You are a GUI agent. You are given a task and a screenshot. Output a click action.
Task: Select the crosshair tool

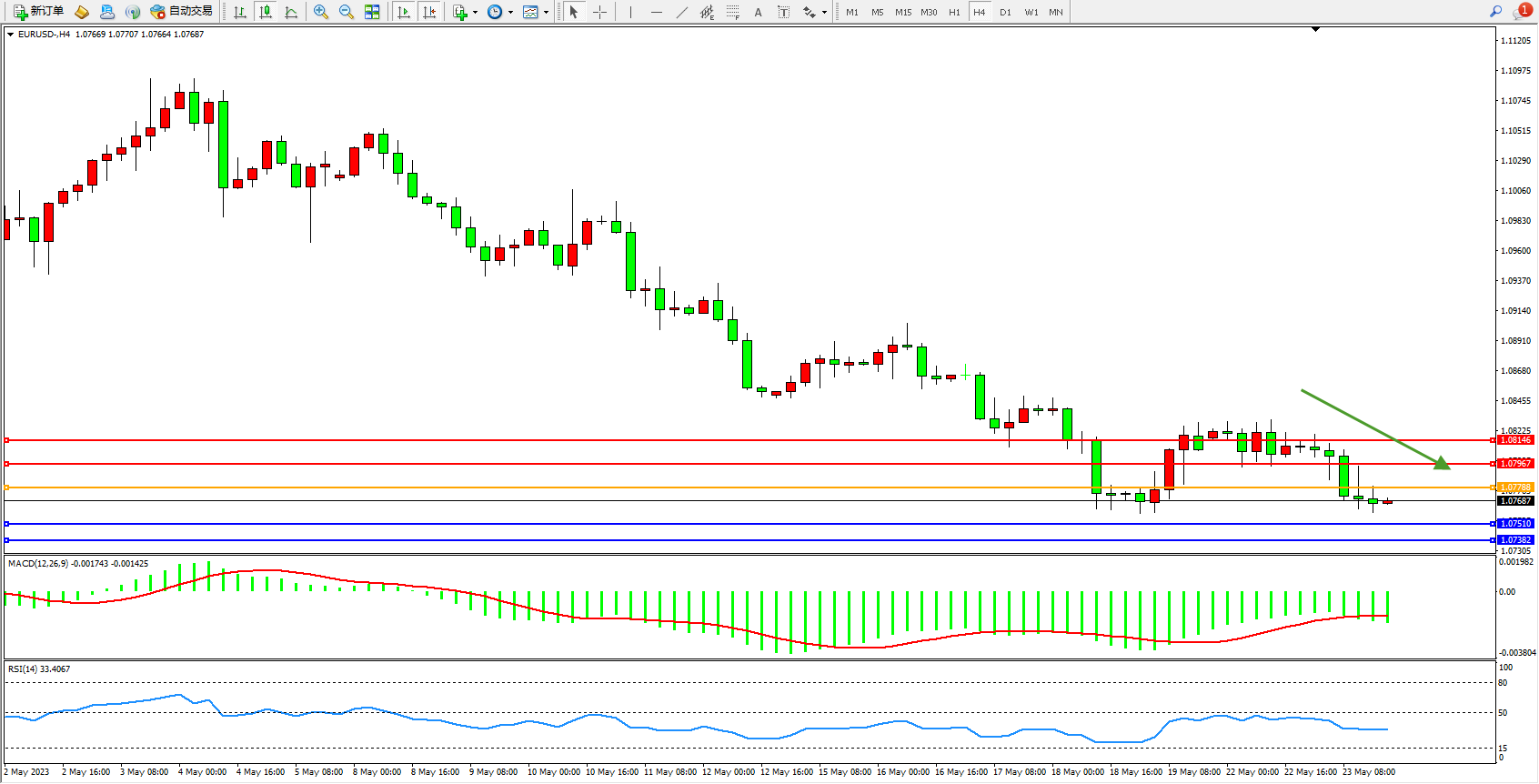coord(600,12)
